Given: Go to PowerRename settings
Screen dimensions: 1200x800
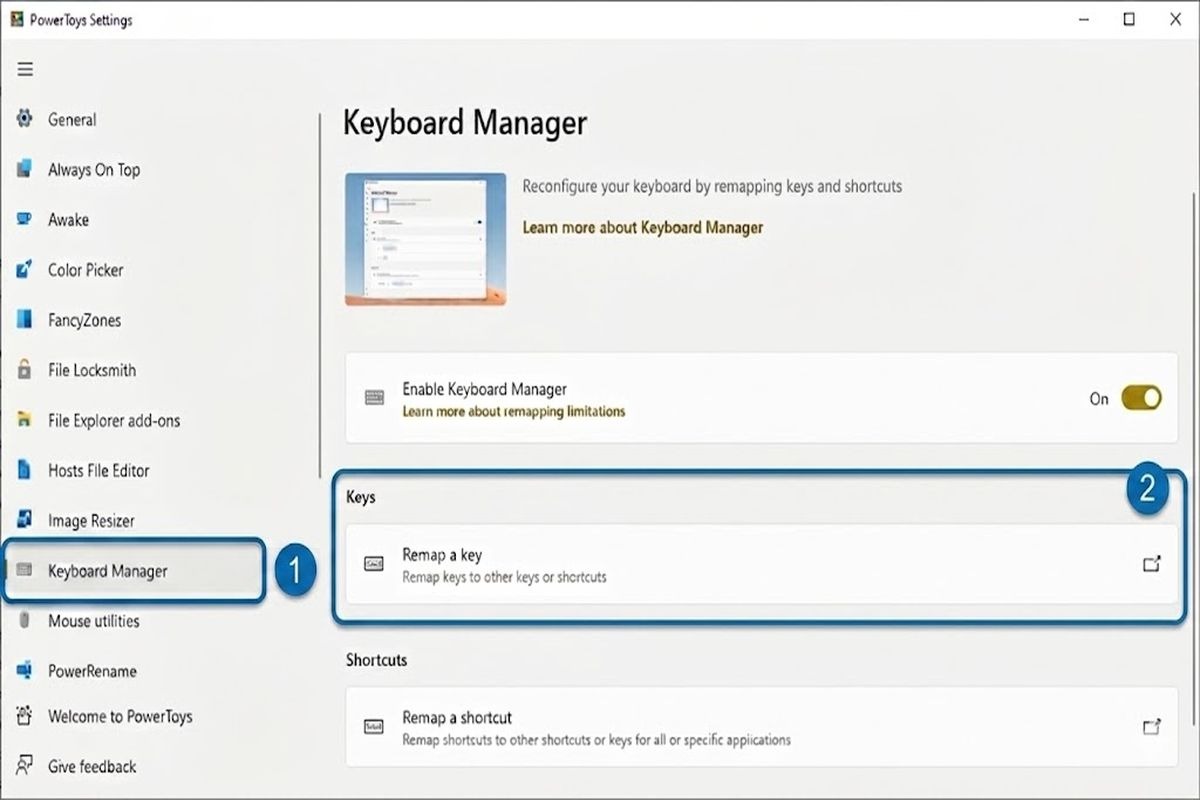Looking at the screenshot, I should pyautogui.click(x=92, y=671).
